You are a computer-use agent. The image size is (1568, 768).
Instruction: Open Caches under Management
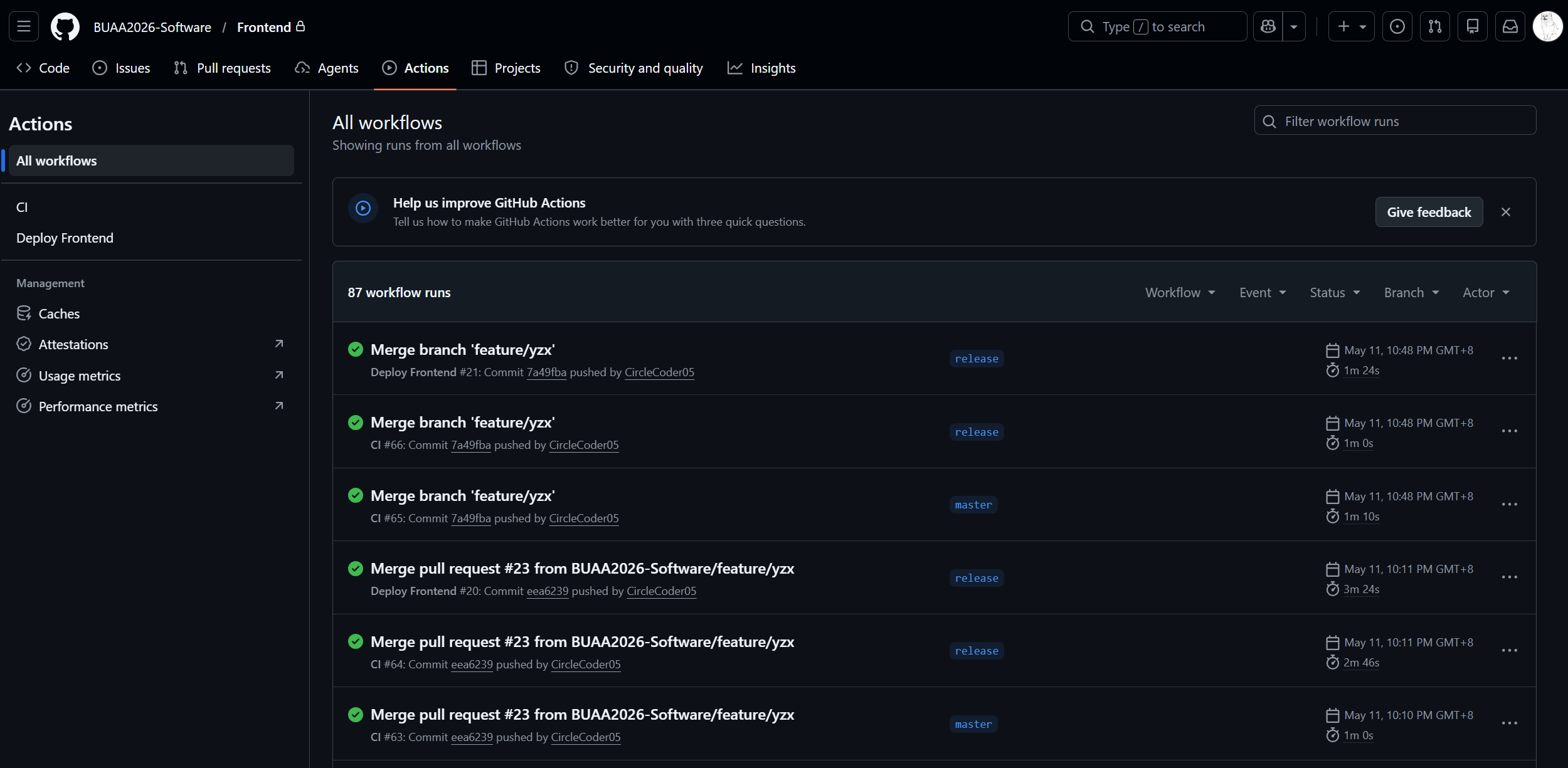(151, 313)
